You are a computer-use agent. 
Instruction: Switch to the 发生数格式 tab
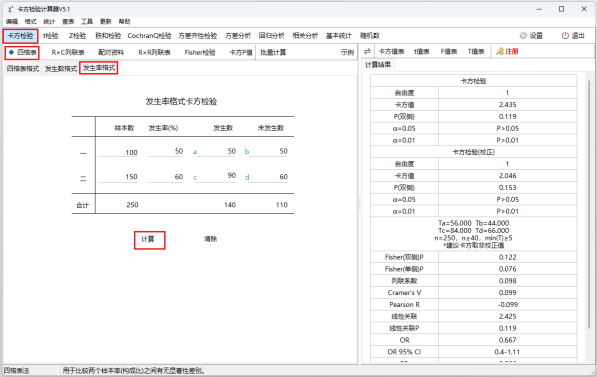(x=61, y=69)
